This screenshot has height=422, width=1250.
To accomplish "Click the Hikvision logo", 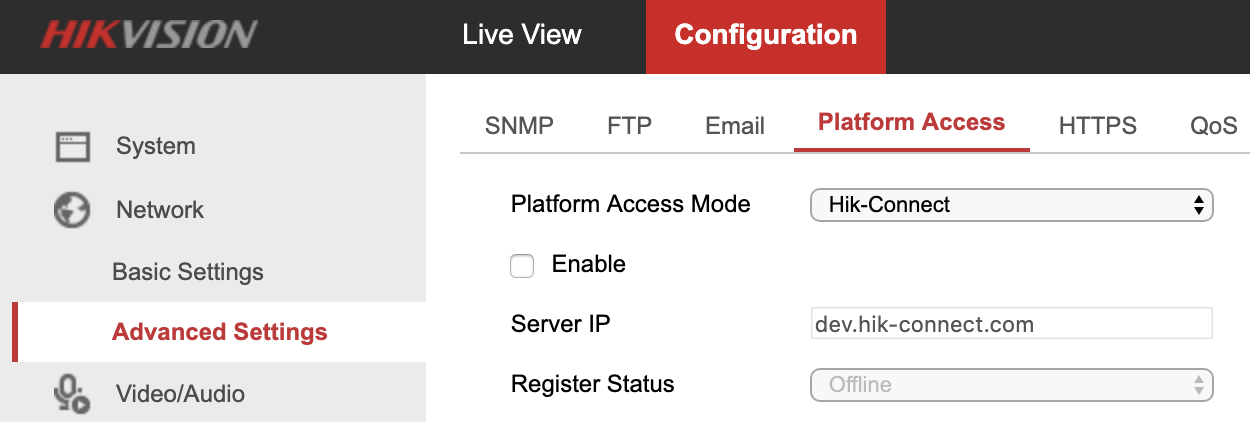I will [x=148, y=36].
